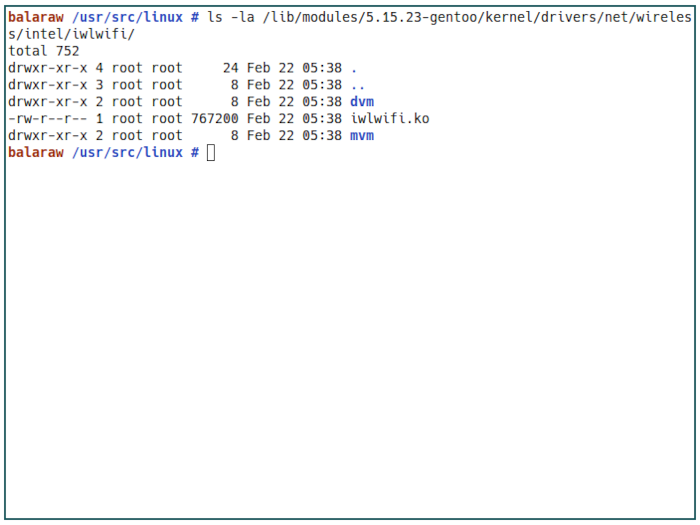Click '/usr/src/linux' in the bottom prompt
The width and height of the screenshot is (700, 525).
(x=127, y=153)
